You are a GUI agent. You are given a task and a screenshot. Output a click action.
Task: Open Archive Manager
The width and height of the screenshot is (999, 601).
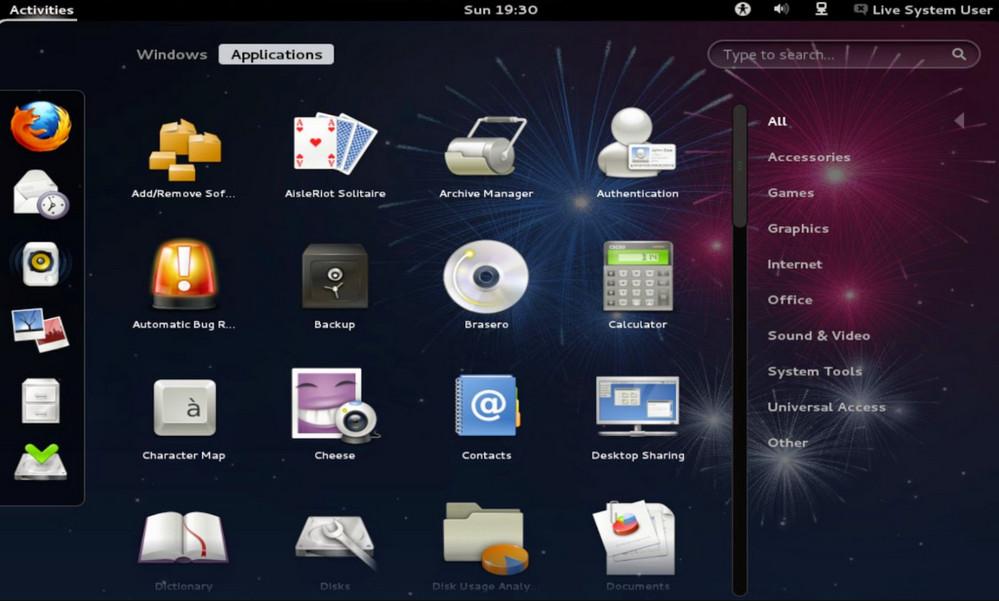pos(486,147)
